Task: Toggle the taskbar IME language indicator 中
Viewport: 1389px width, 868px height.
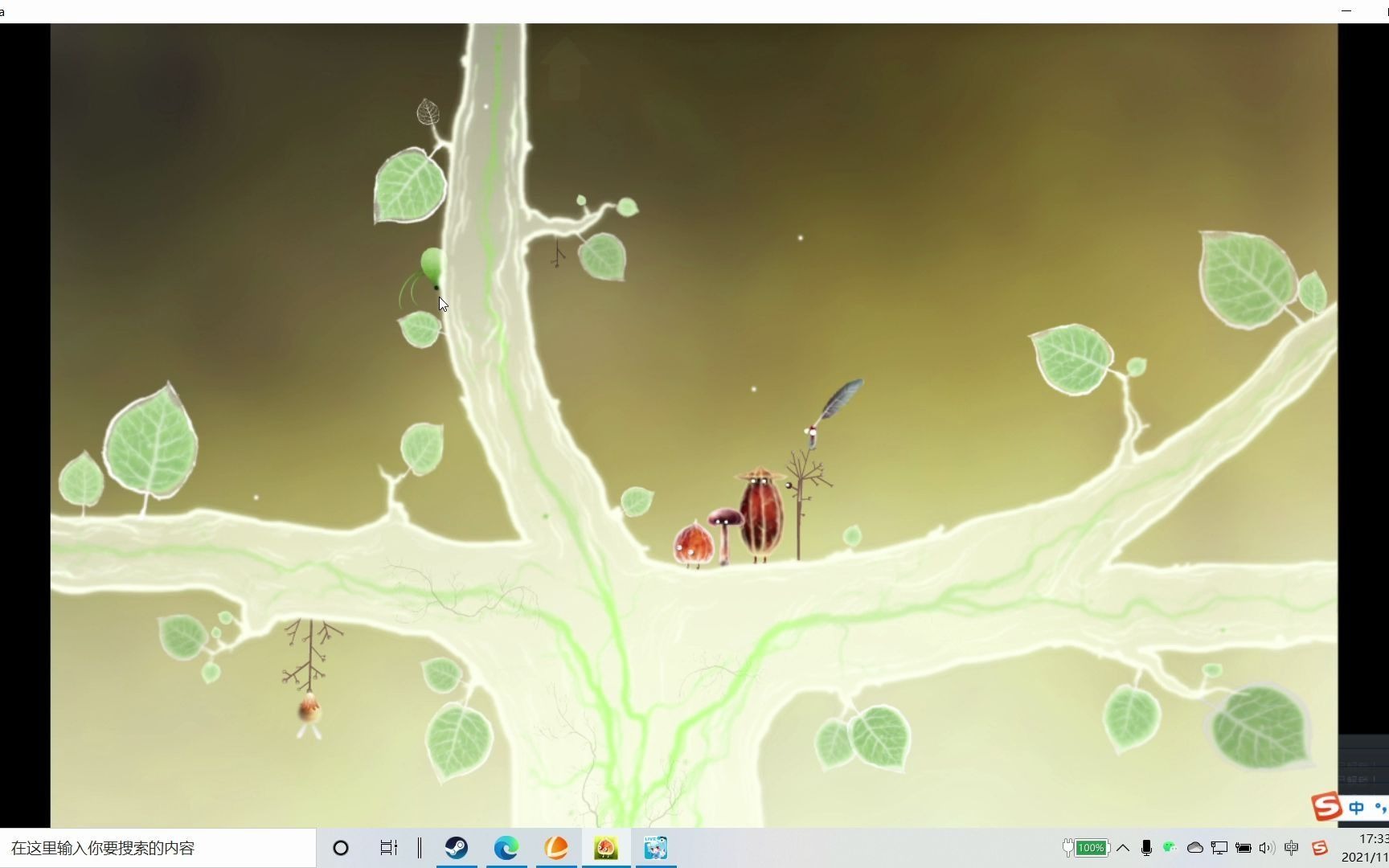Action: pyautogui.click(x=1292, y=848)
